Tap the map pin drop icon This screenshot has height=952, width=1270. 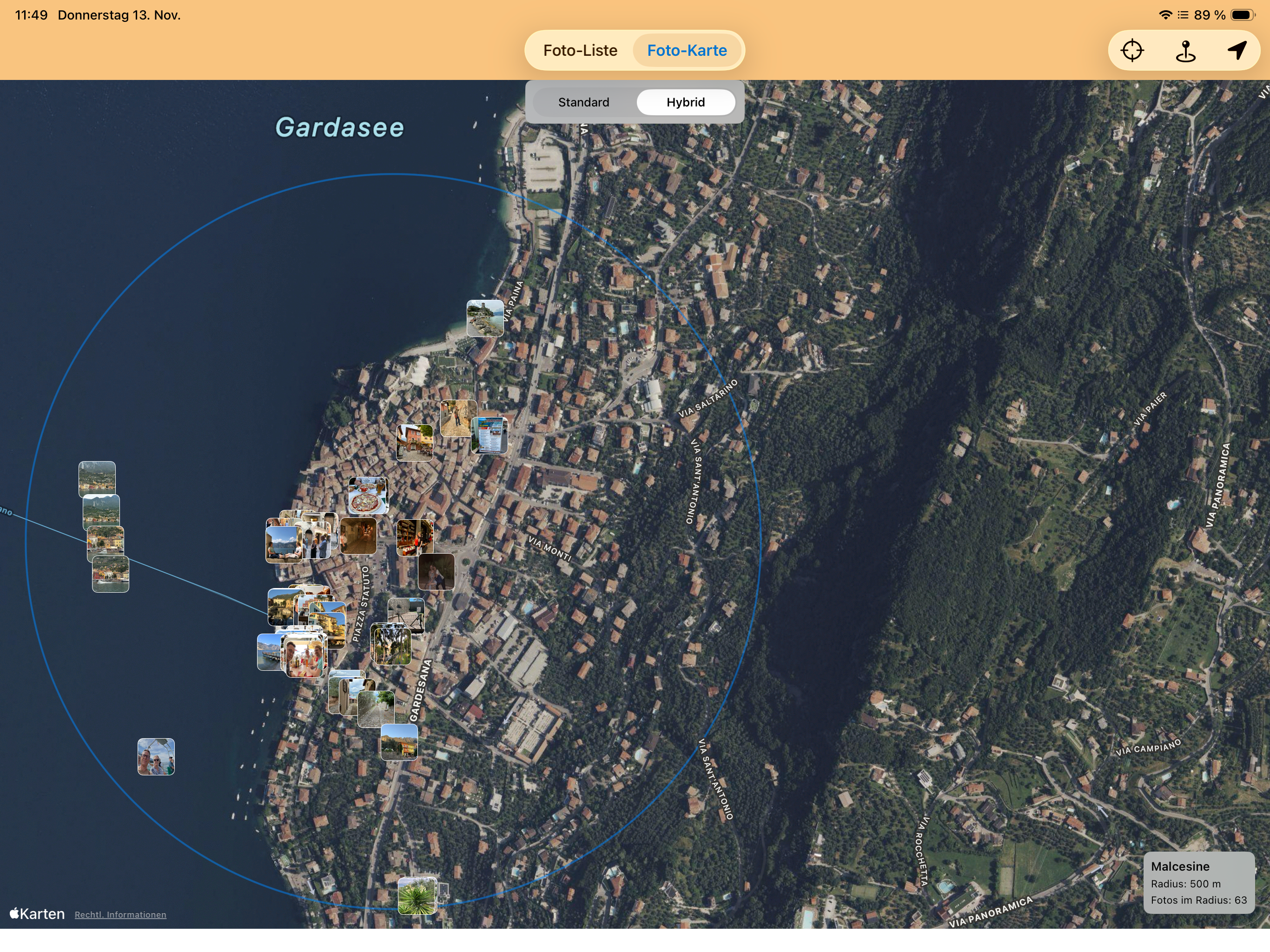click(x=1185, y=51)
